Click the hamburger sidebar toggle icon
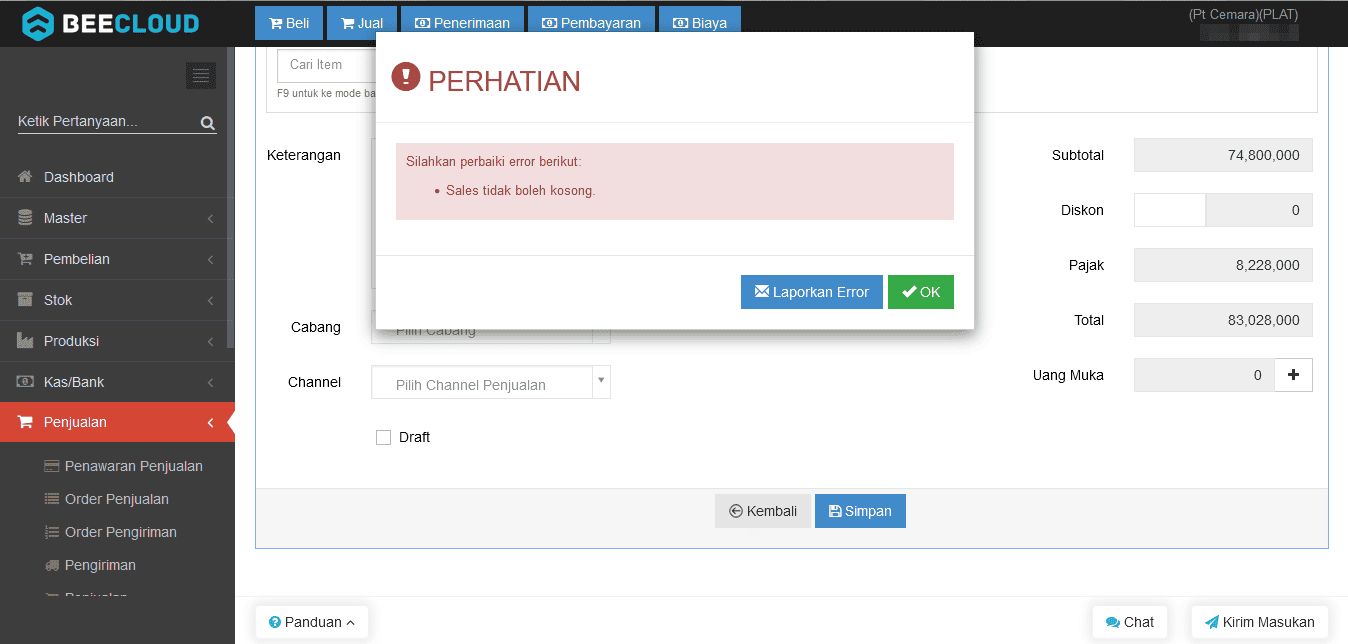This screenshot has width=1348, height=644. [x=201, y=75]
